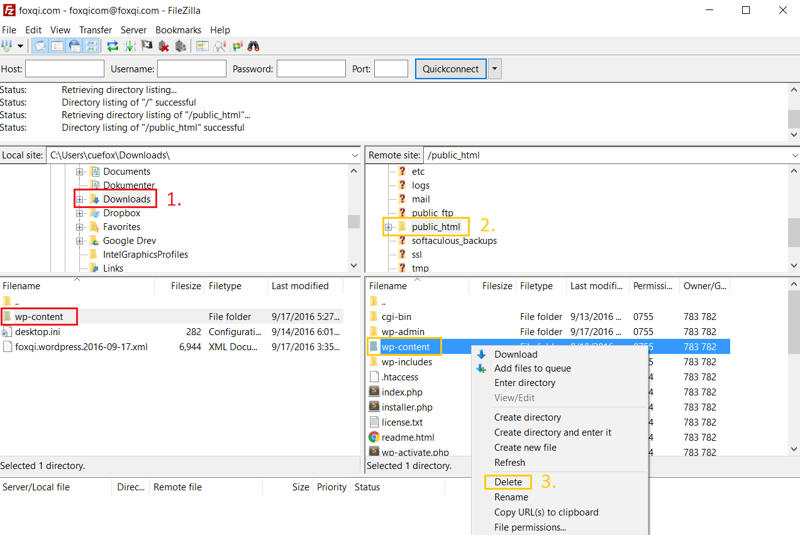Expand Google Drev folder in tree

point(80,241)
